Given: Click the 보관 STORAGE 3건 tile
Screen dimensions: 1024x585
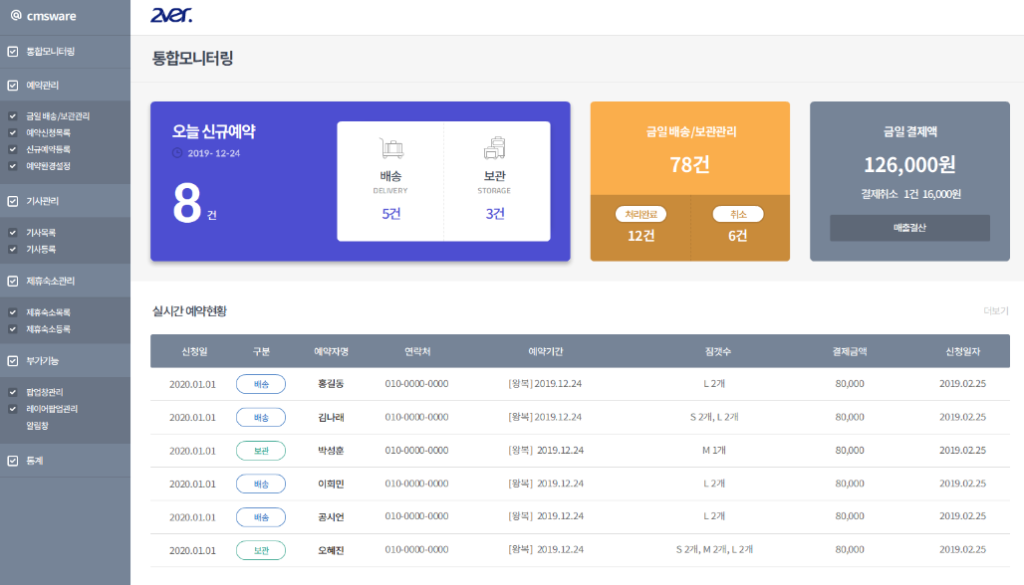Looking at the screenshot, I should click(x=497, y=182).
